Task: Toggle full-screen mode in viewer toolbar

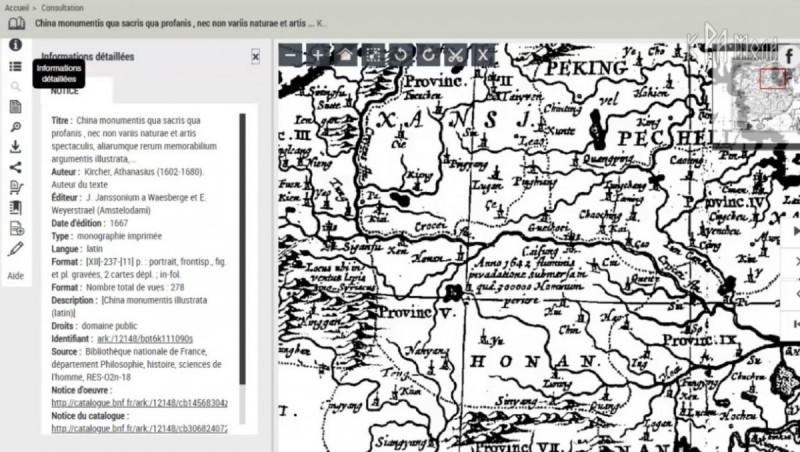Action: [373, 56]
